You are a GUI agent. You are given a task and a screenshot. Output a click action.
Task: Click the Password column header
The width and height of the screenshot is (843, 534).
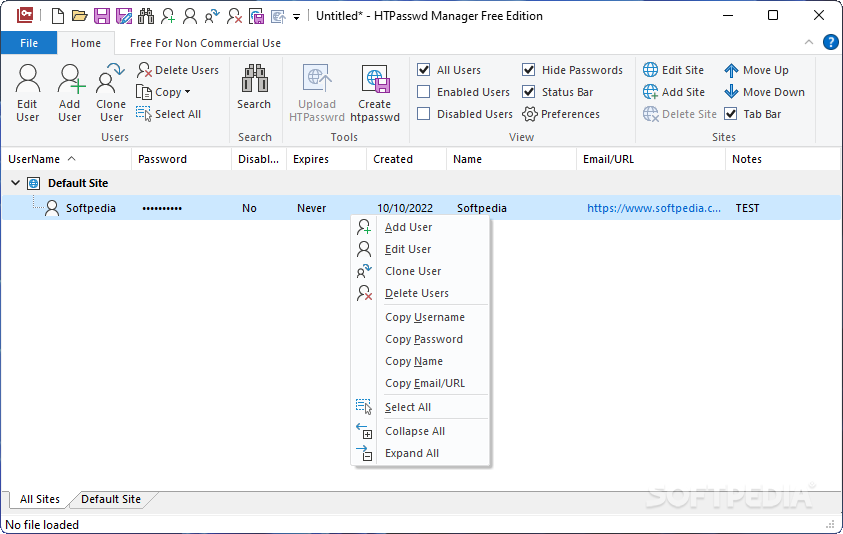(x=182, y=159)
